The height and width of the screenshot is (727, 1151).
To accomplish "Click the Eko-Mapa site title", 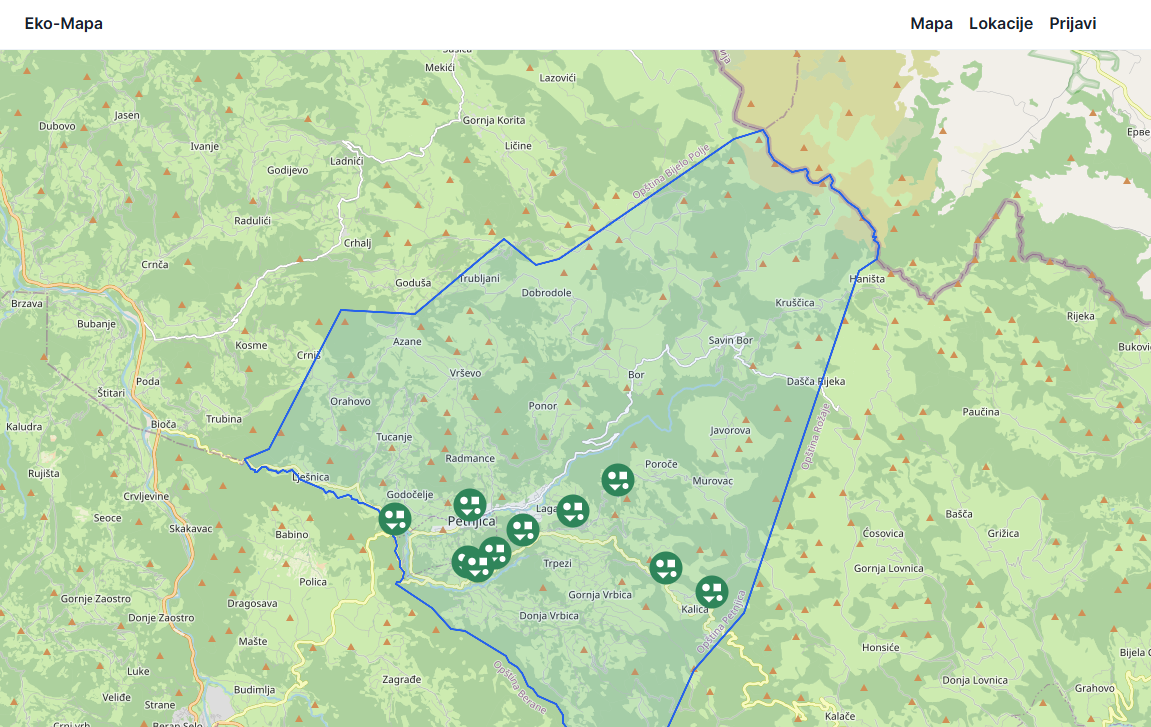I will coord(64,24).
